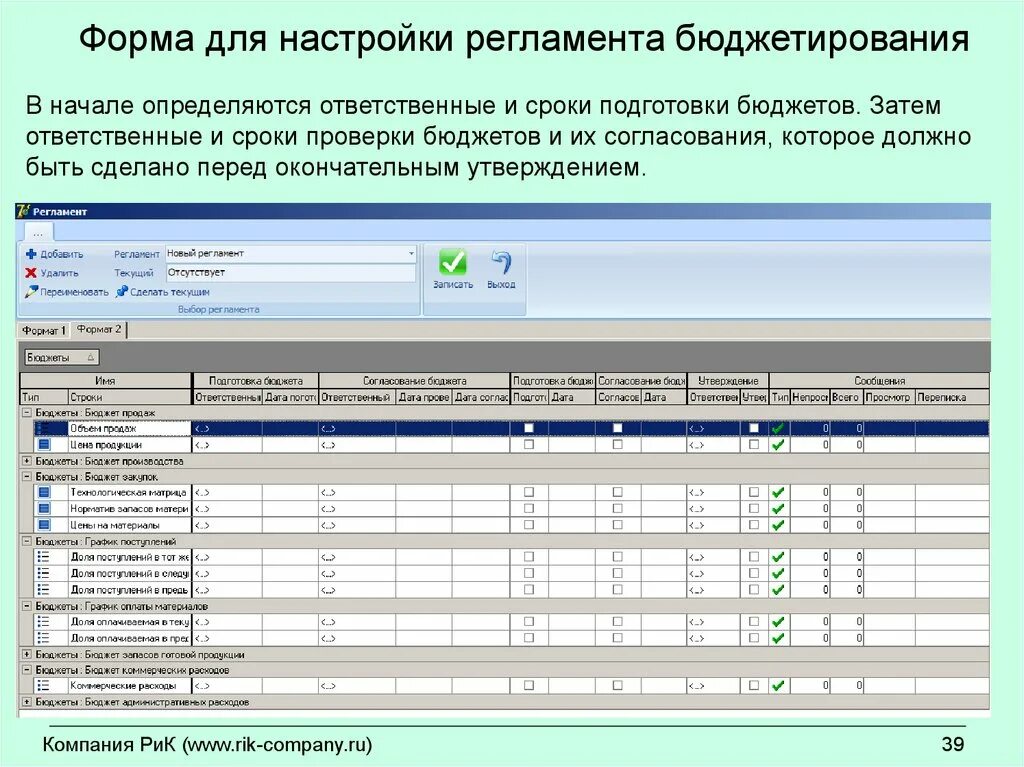Click the Переименовать pencil icon

[x=31, y=291]
